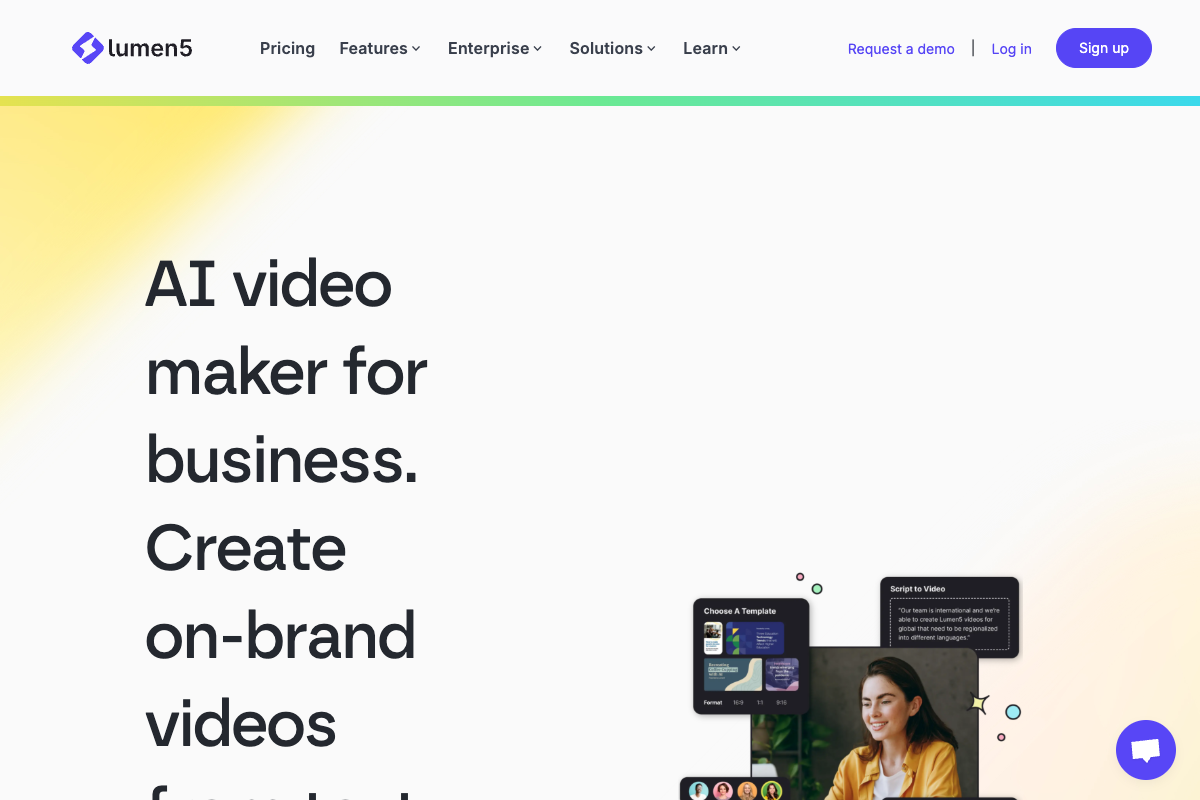The height and width of the screenshot is (800, 1200).
Task: Expand the Enterprise menu chevron
Action: (x=537, y=49)
